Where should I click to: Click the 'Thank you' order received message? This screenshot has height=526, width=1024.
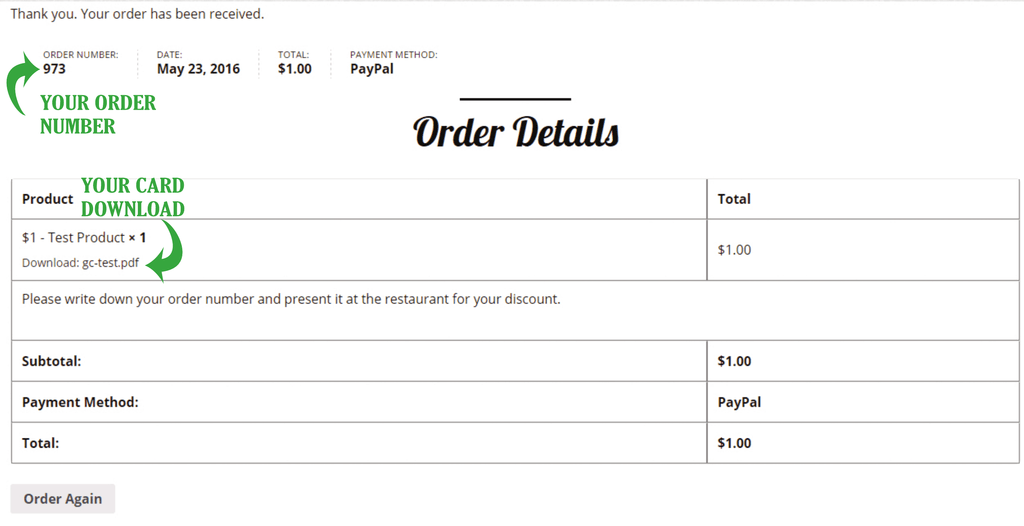pos(137,14)
